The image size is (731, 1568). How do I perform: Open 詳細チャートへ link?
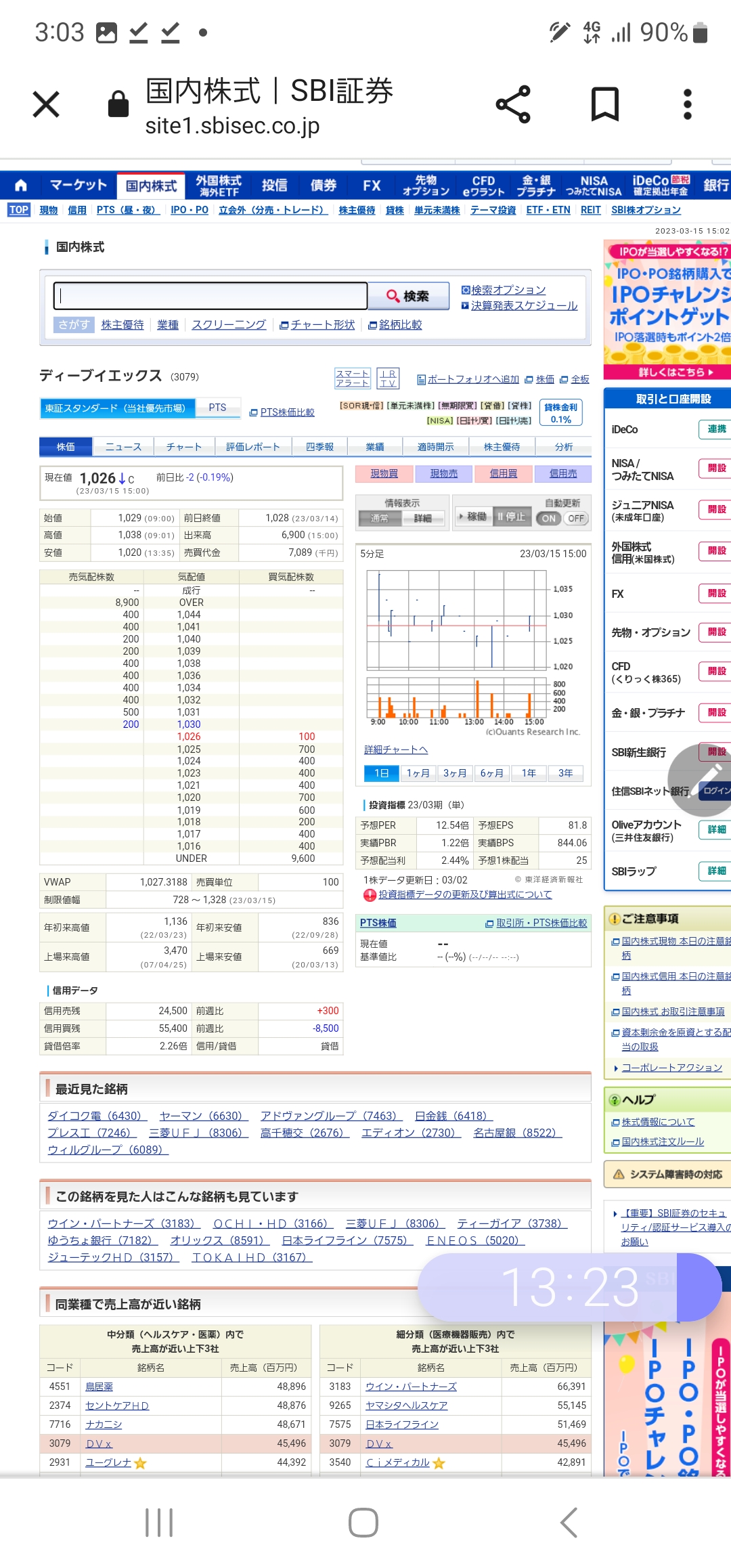coord(396,749)
